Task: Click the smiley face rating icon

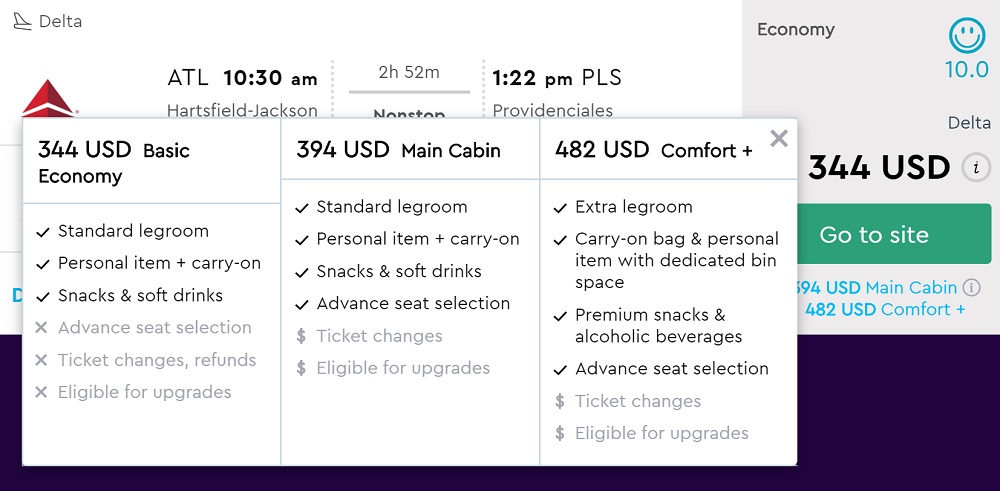Action: pyautogui.click(x=967, y=36)
